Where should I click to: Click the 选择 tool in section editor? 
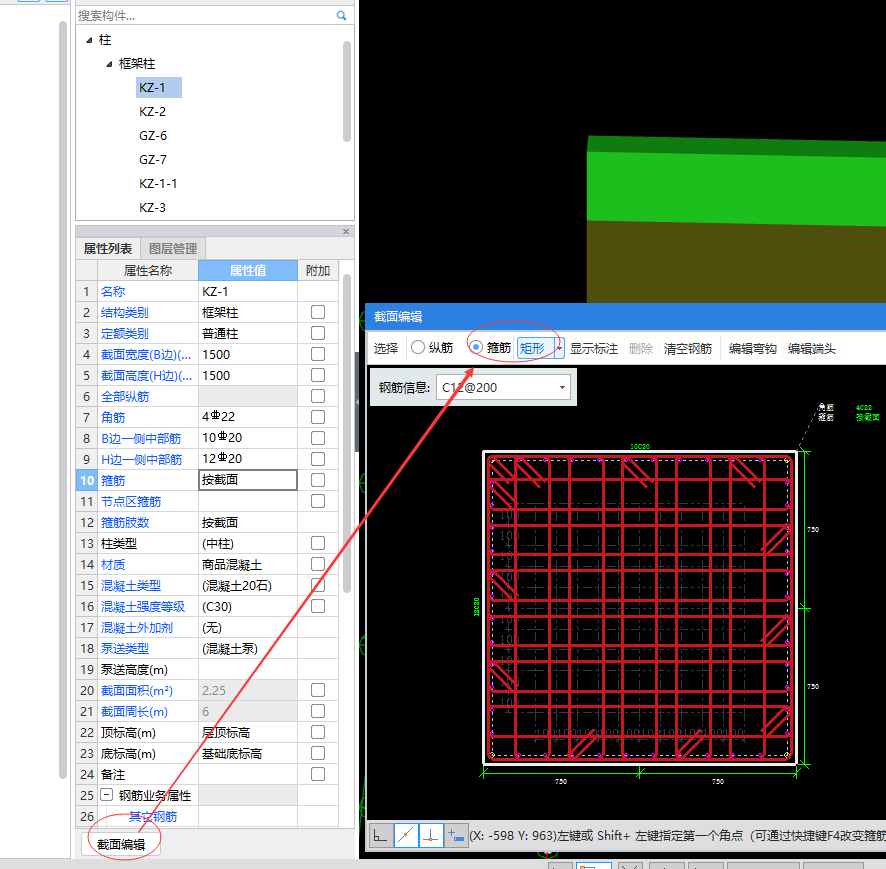pyautogui.click(x=386, y=348)
